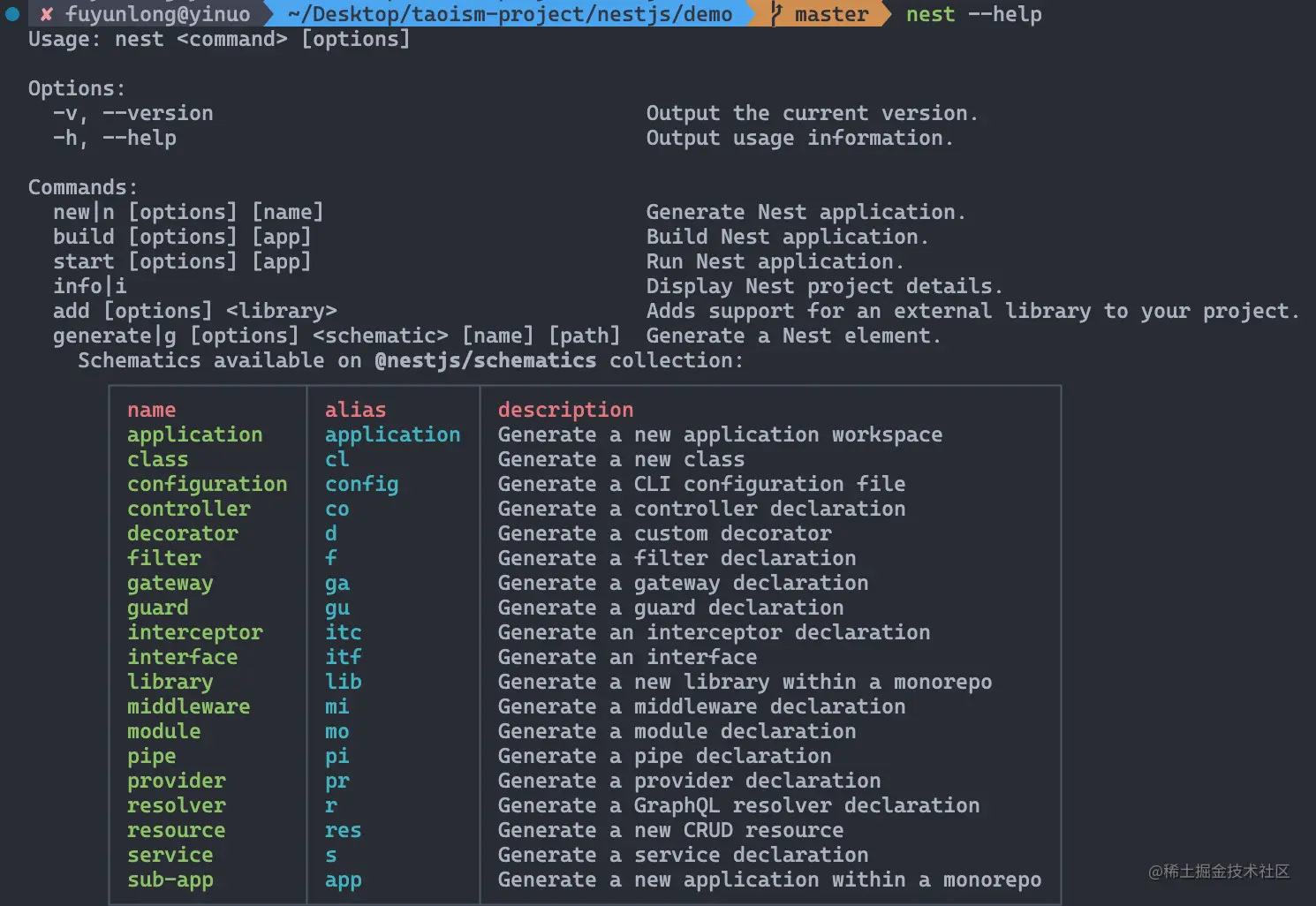Select the 'pi' alias for pipe
1316x906 pixels.
tap(337, 756)
